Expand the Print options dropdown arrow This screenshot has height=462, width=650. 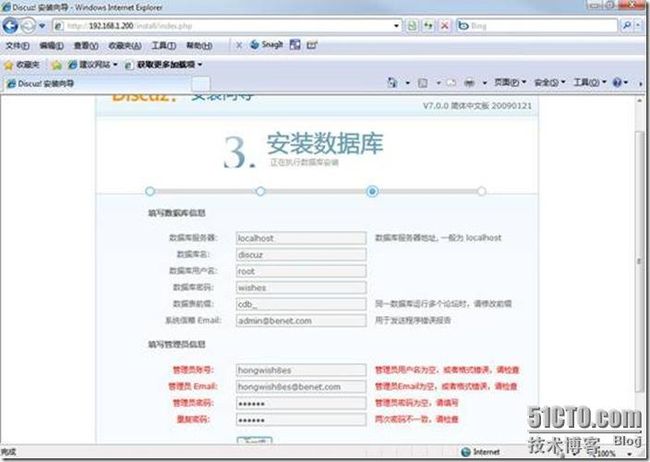484,83
